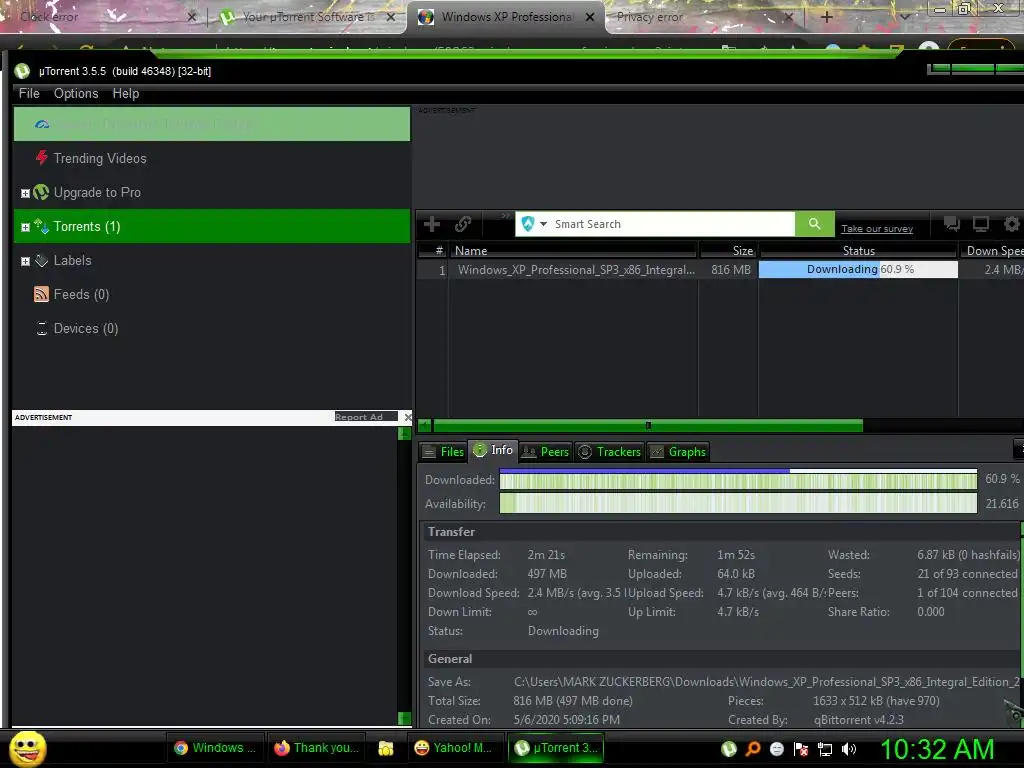The height and width of the screenshot is (768, 1024).
Task: Switch to the Trackers tab
Action: click(609, 452)
